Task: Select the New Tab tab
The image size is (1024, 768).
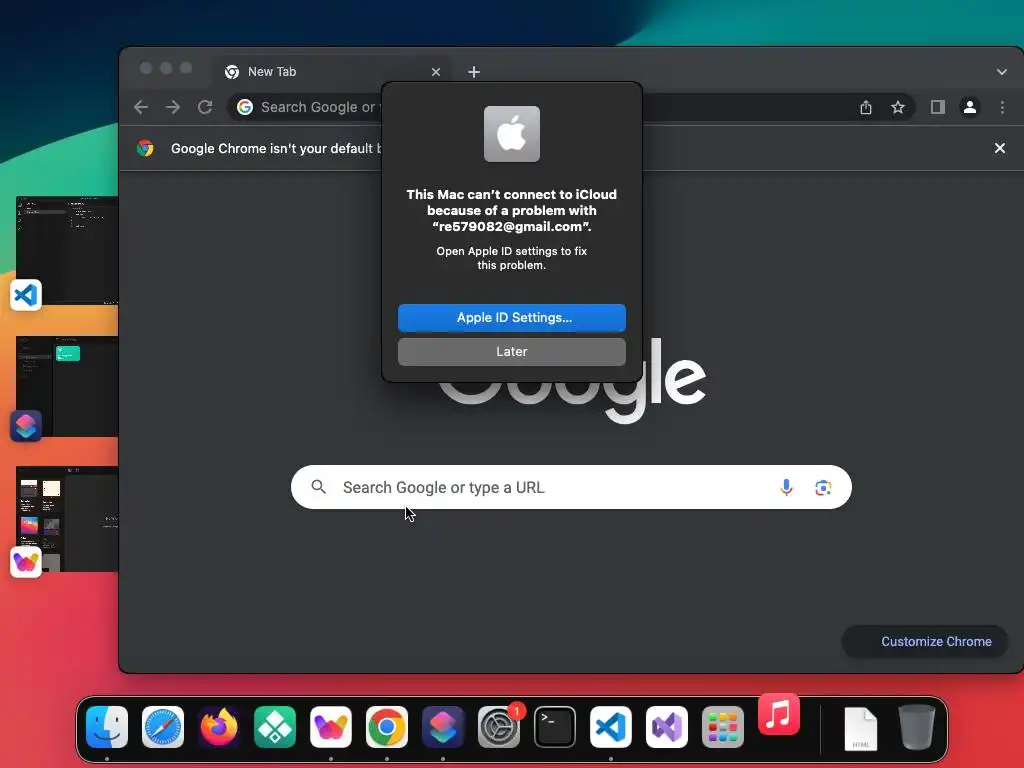Action: (x=332, y=72)
